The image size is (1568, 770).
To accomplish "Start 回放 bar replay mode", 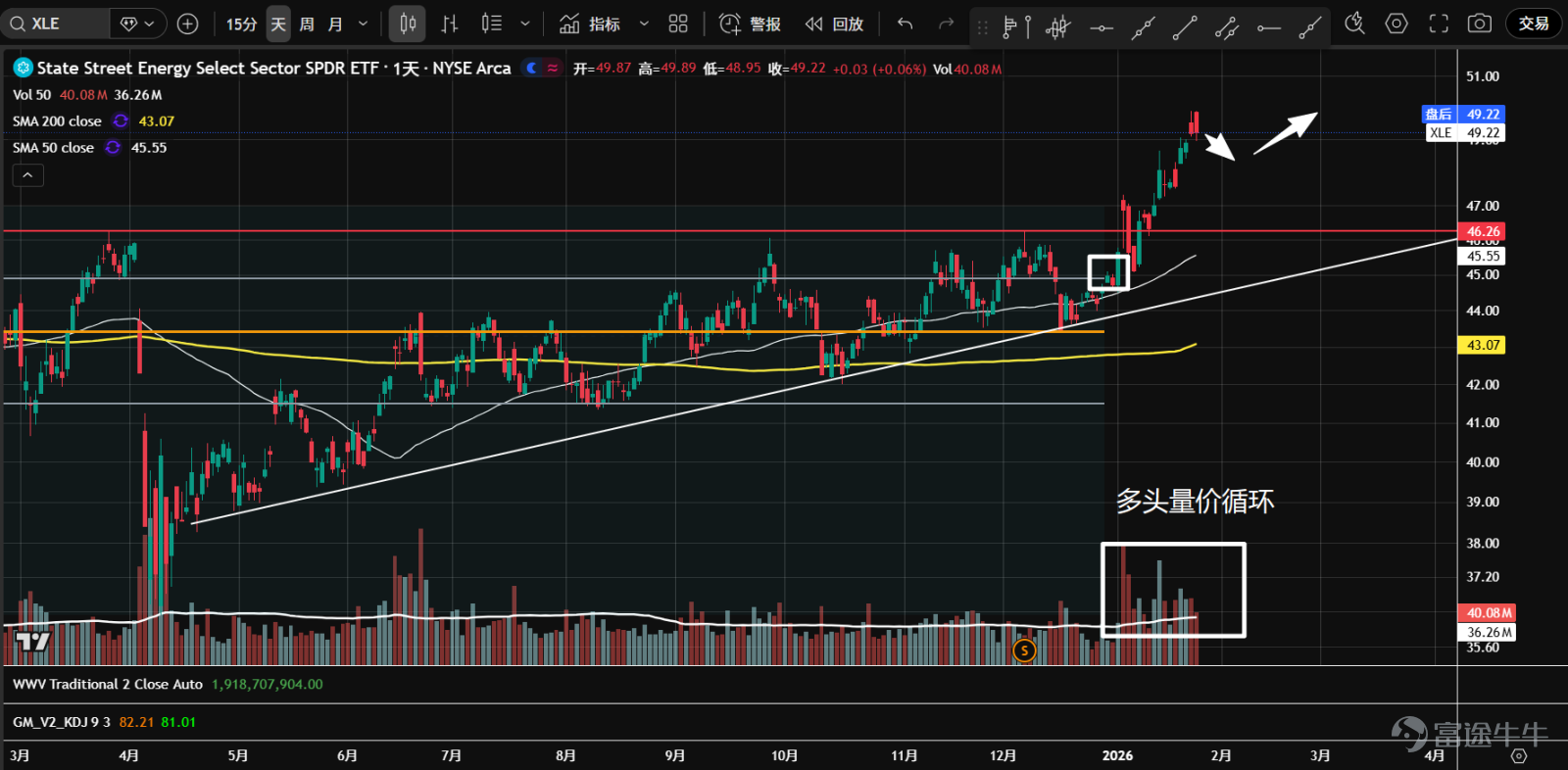I will click(x=835, y=24).
